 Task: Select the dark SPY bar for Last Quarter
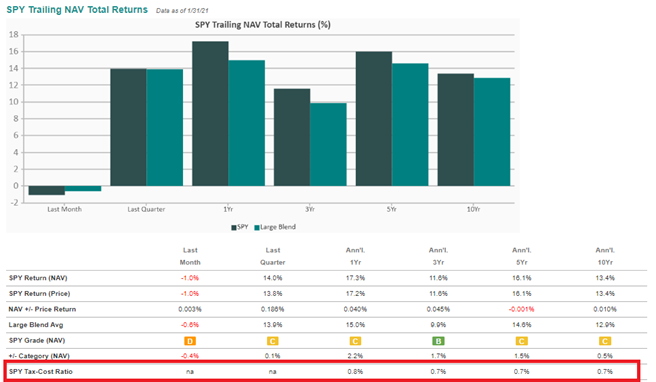click(x=128, y=127)
